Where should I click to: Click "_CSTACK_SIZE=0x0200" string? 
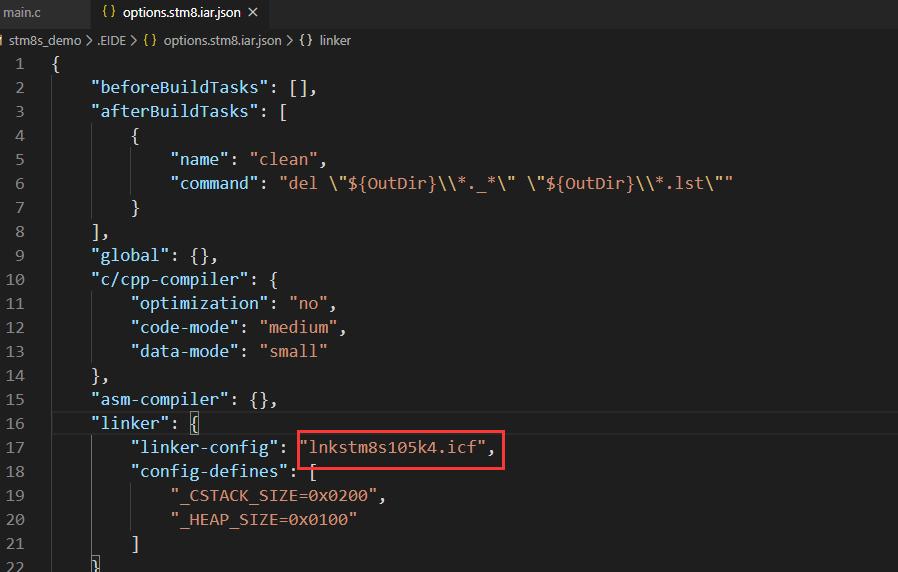(274, 495)
